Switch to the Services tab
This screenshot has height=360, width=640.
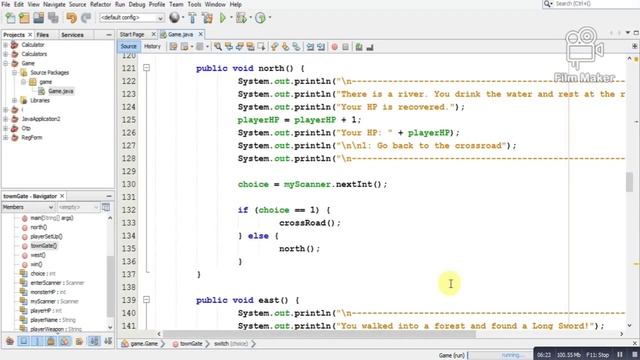[x=72, y=35]
